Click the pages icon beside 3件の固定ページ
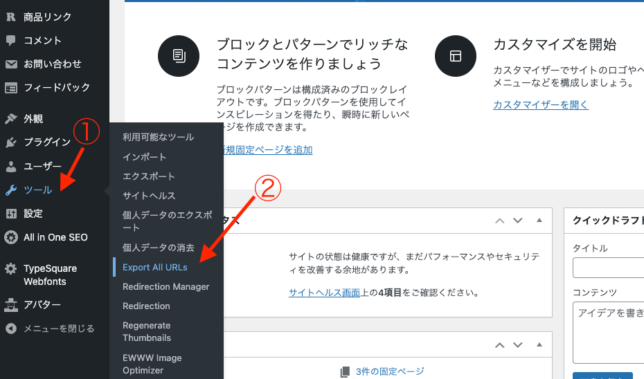 point(345,372)
